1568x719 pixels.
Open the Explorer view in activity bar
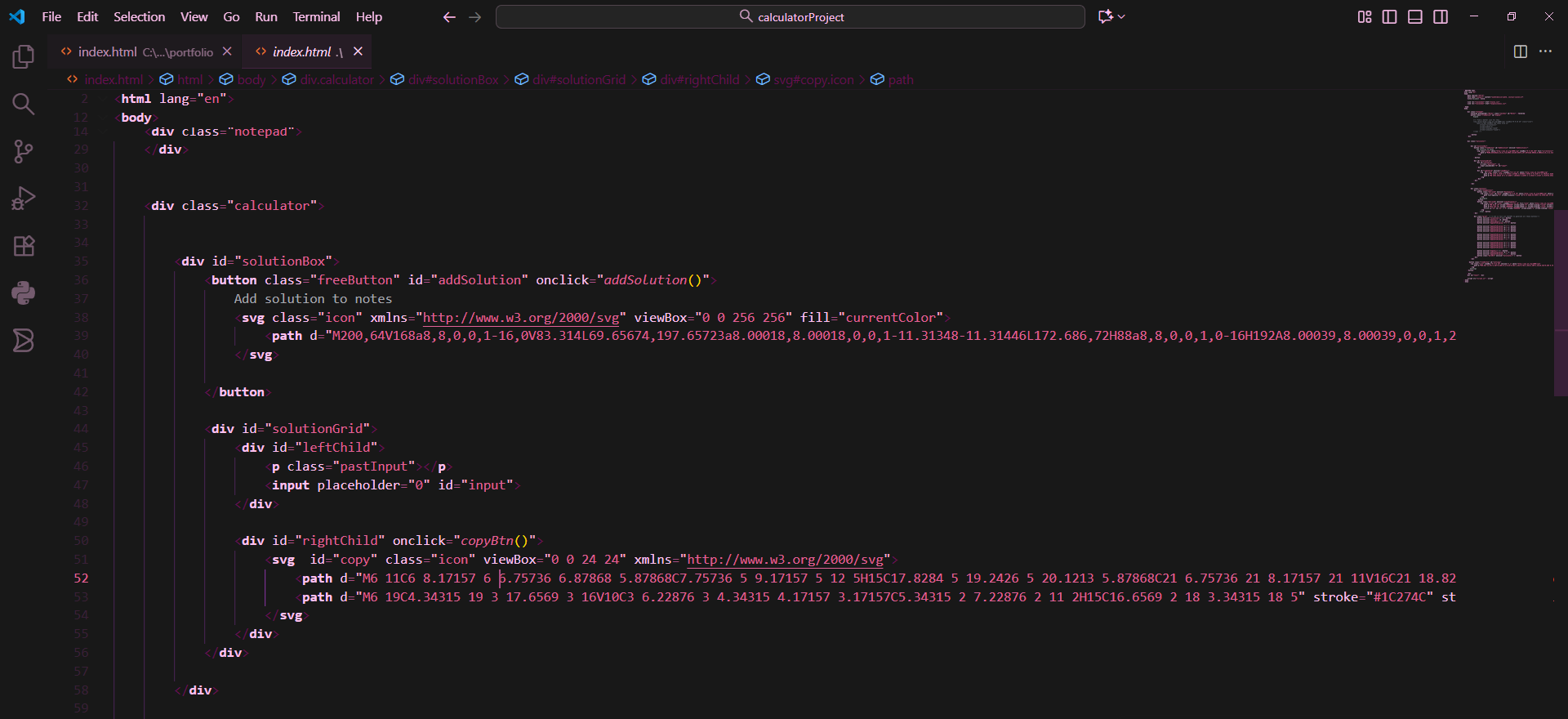(24, 57)
